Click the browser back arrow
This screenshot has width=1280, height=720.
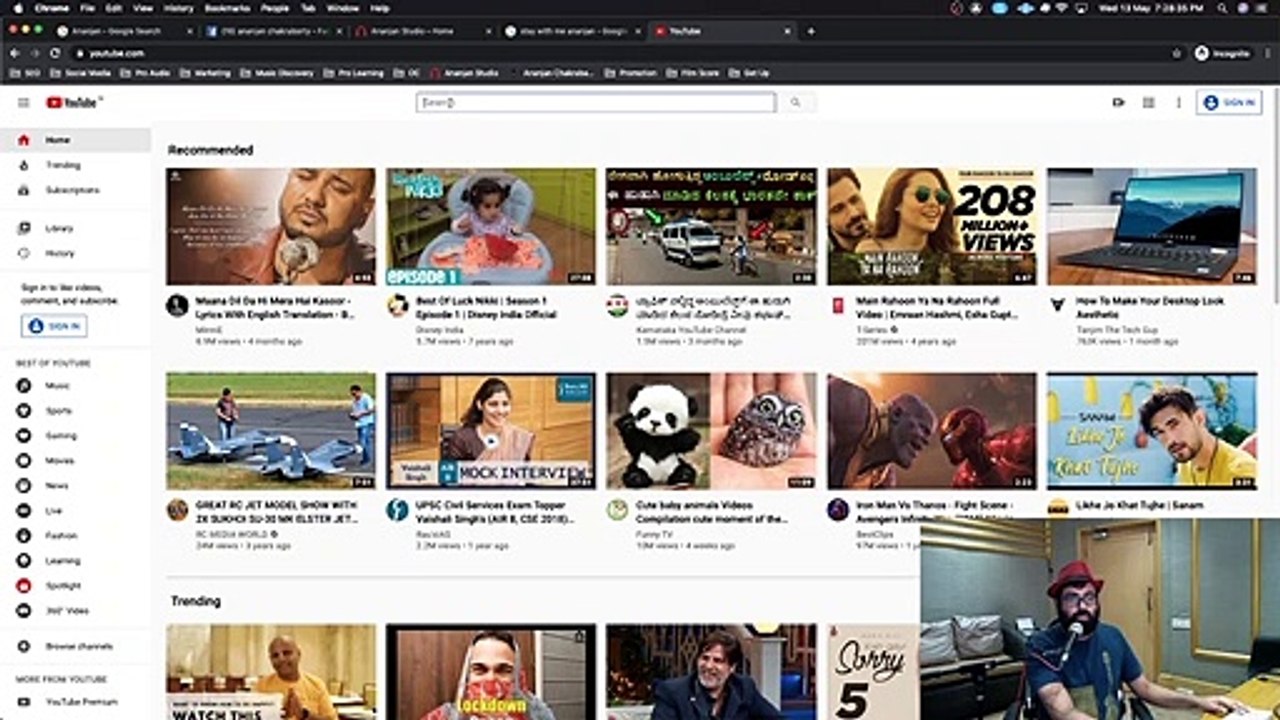[15, 53]
